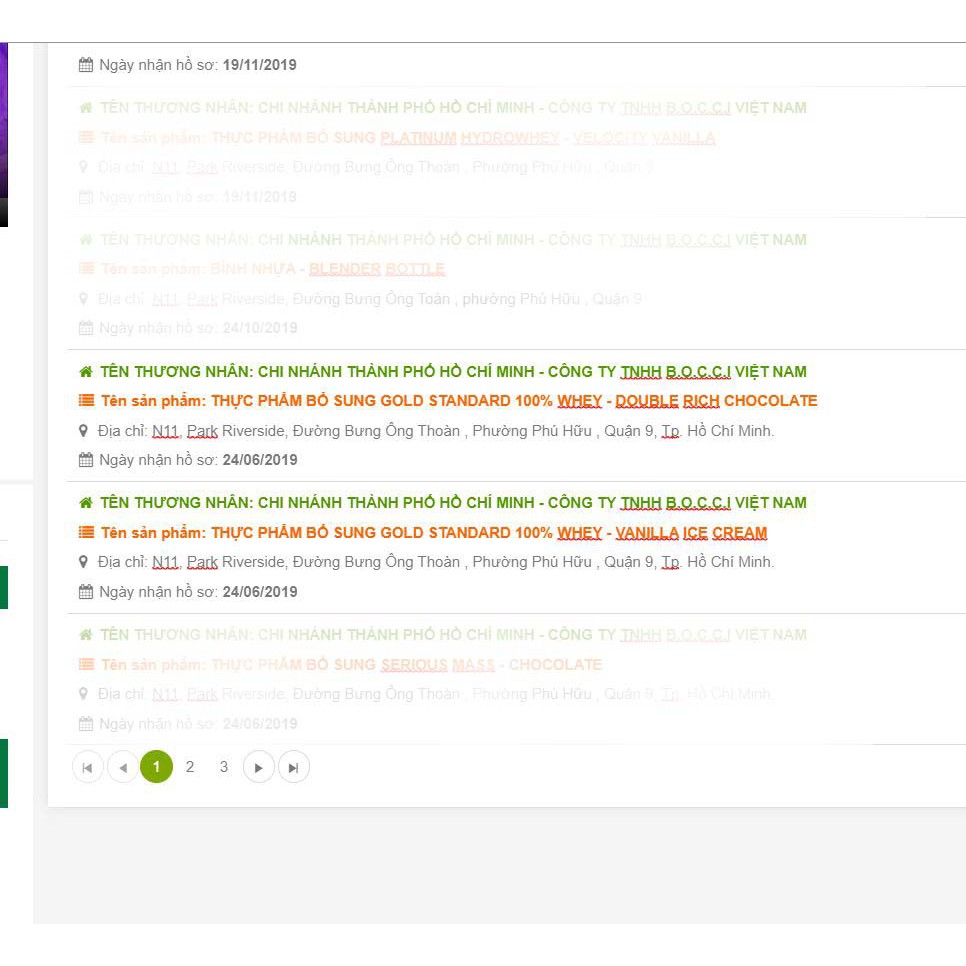Click calendar icon next to date 24/10/2019
The width and height of the screenshot is (966, 966).
click(x=86, y=328)
